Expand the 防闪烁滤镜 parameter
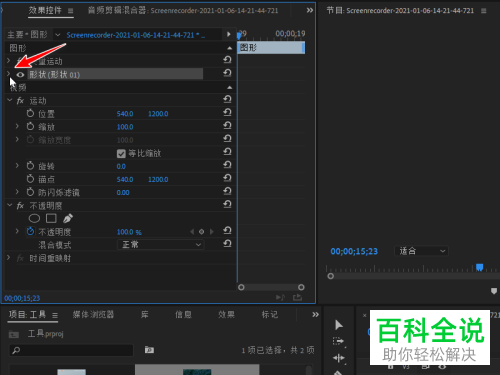Screen dimensions: 500x375 pos(17,192)
